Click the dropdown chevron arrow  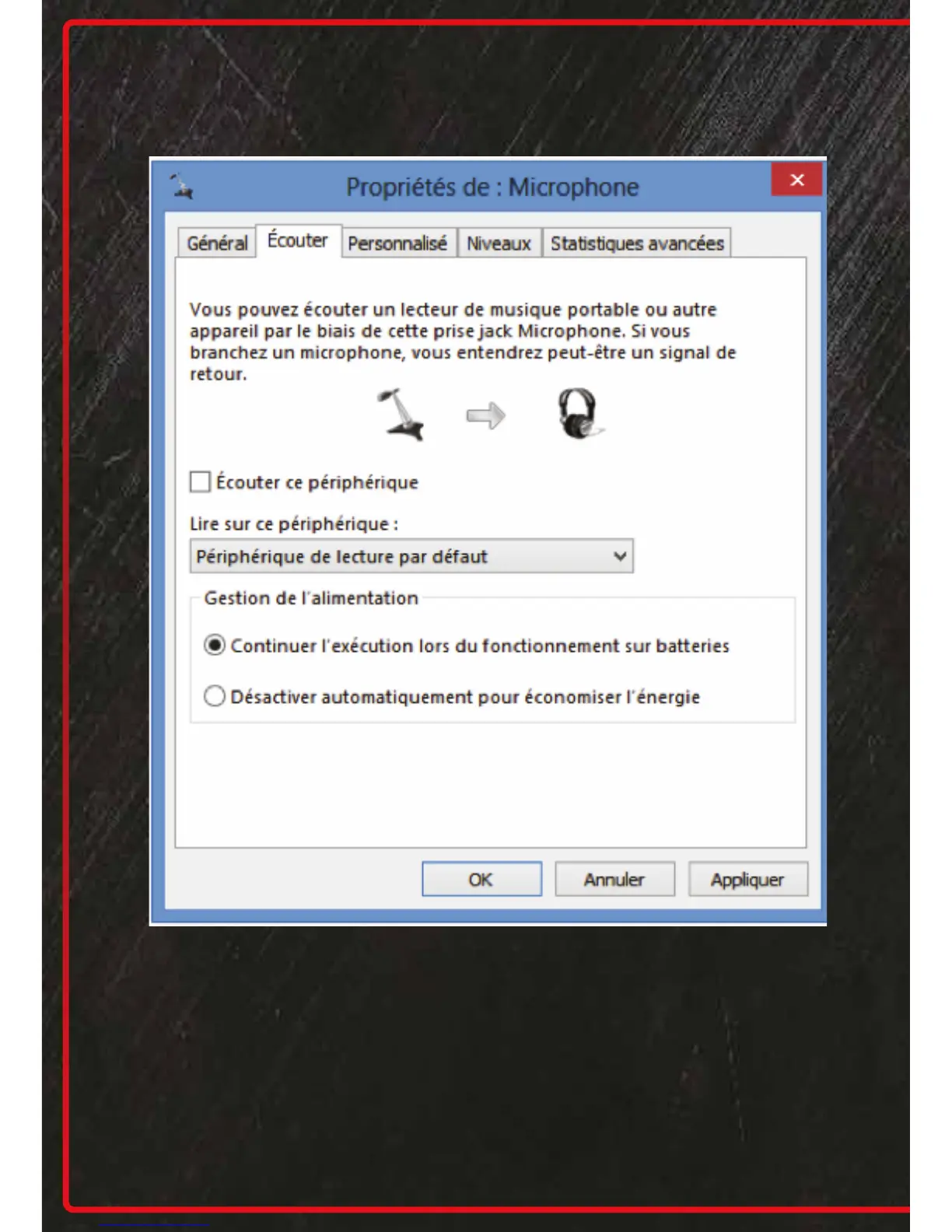(620, 557)
